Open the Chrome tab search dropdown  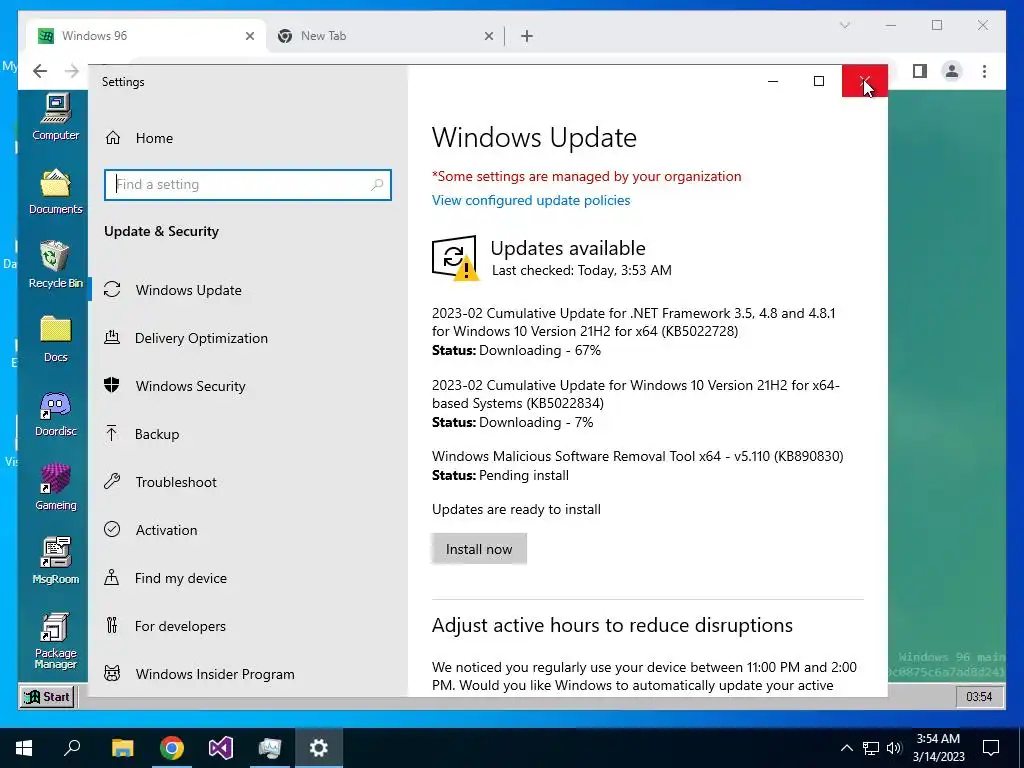(x=844, y=25)
